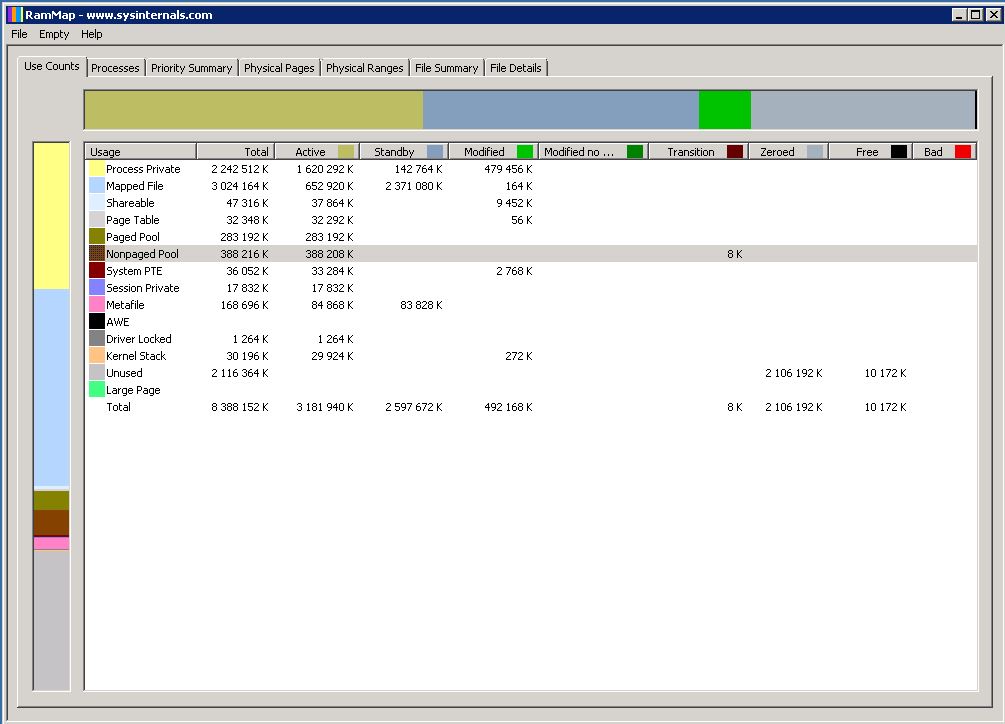Open the File menu
This screenshot has width=1005, height=724.
click(x=19, y=34)
